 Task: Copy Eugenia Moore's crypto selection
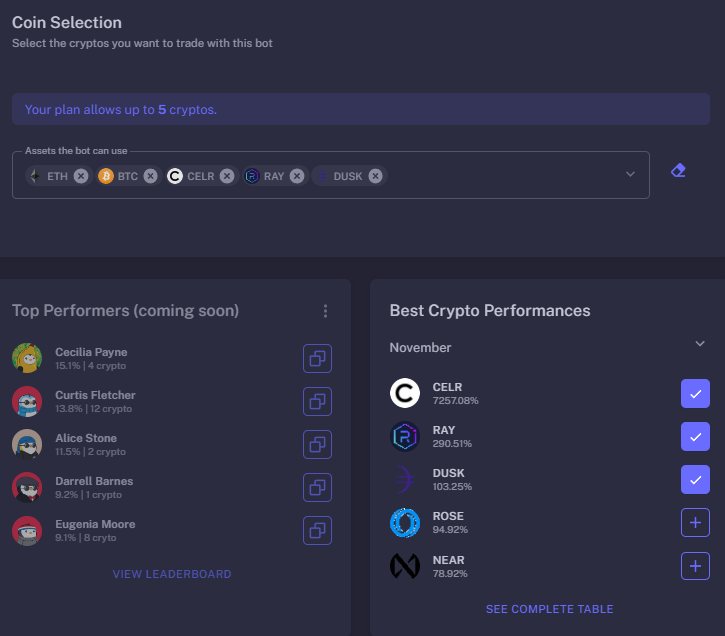[317, 530]
